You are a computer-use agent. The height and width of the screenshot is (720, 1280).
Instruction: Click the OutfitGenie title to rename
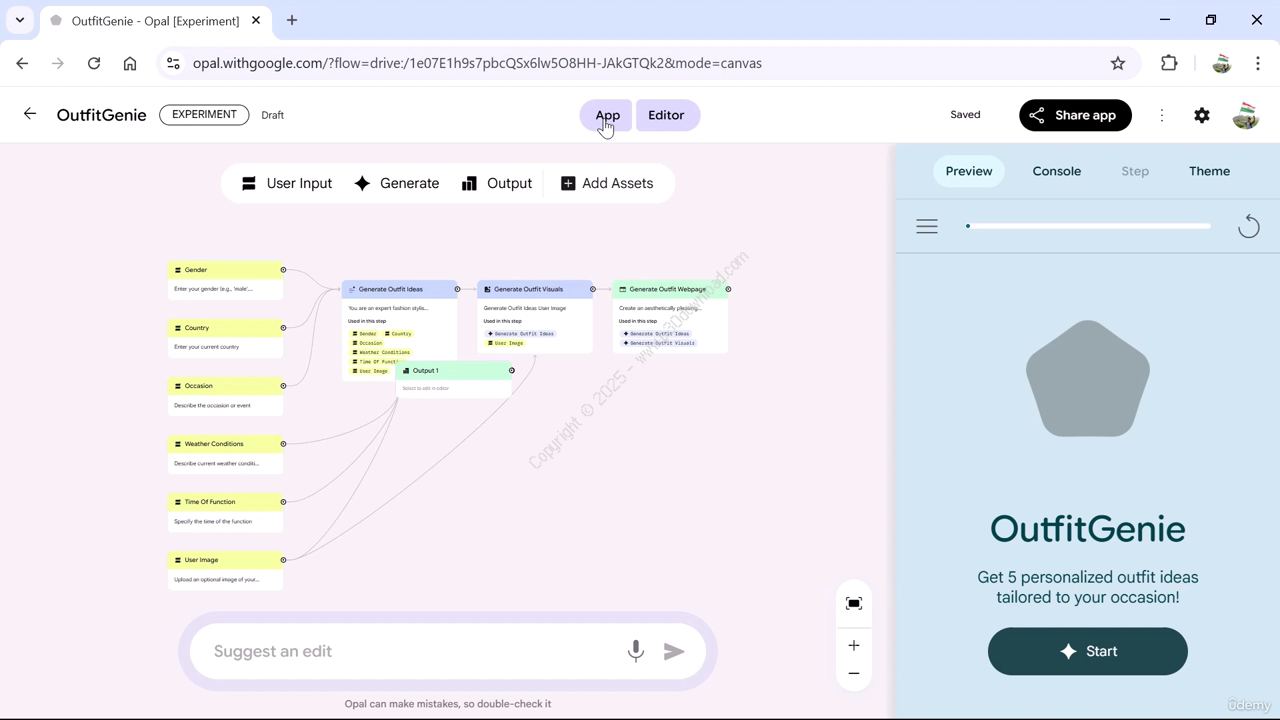click(x=102, y=115)
